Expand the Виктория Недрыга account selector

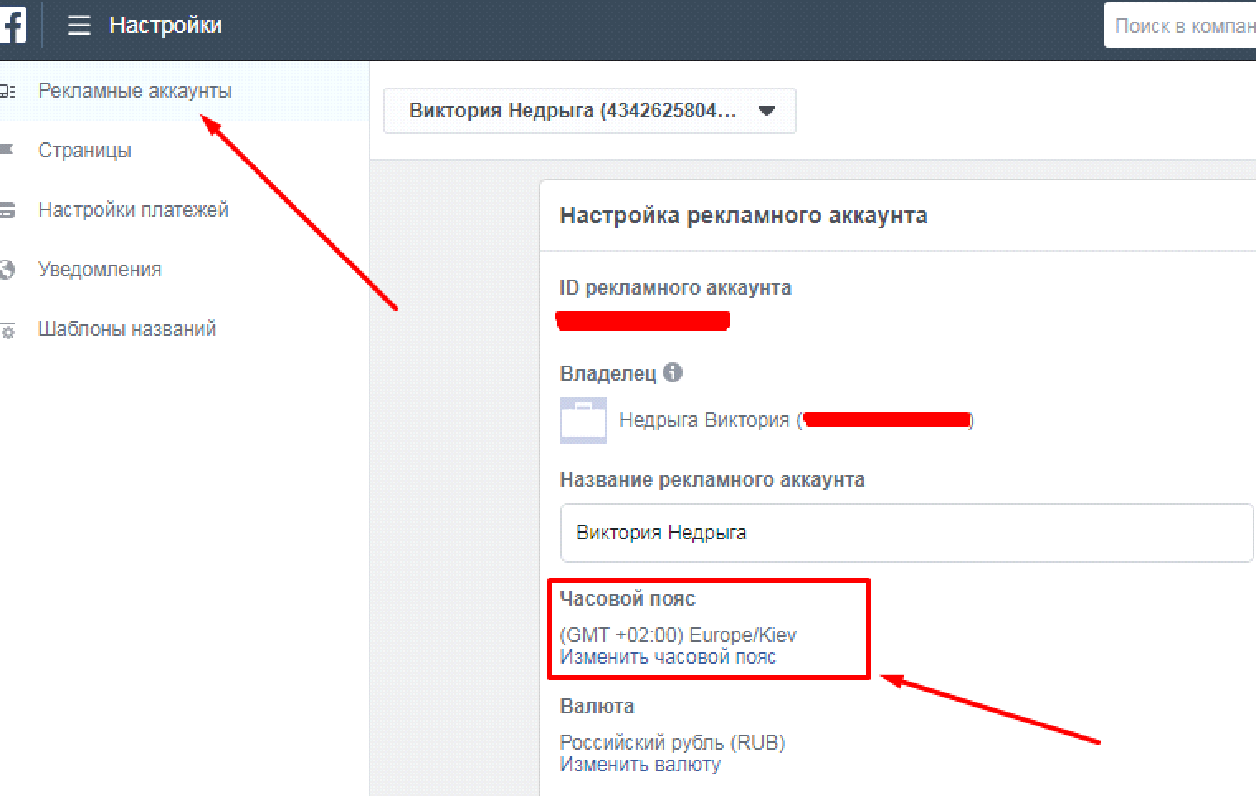click(589, 111)
